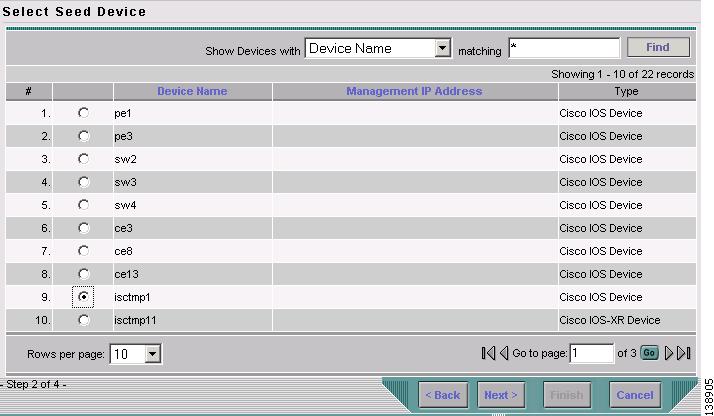Screen dimensions: 714x416
Task: Focus the matching search text field
Action: click(x=564, y=48)
